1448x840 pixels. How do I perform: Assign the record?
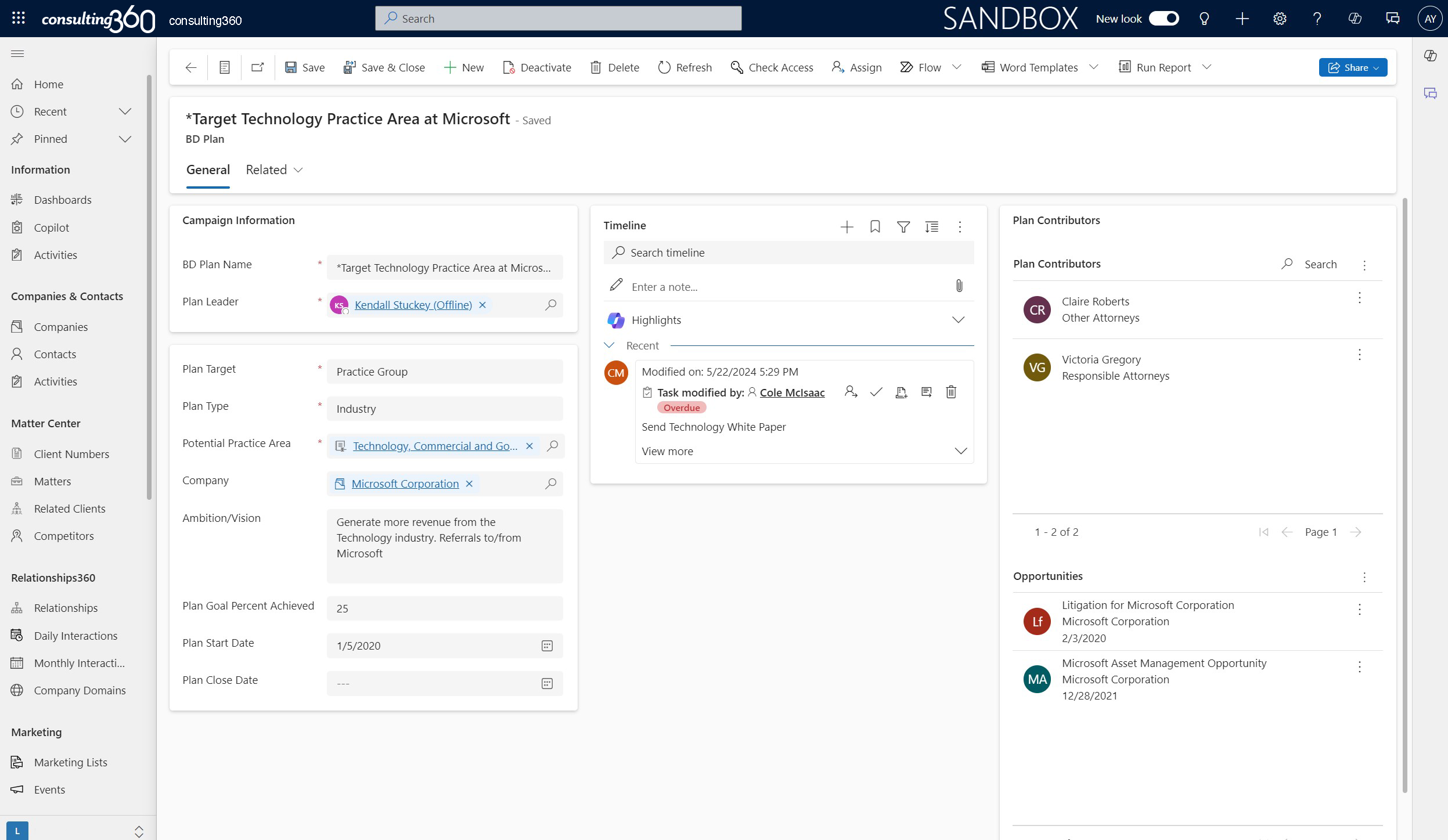click(x=857, y=67)
